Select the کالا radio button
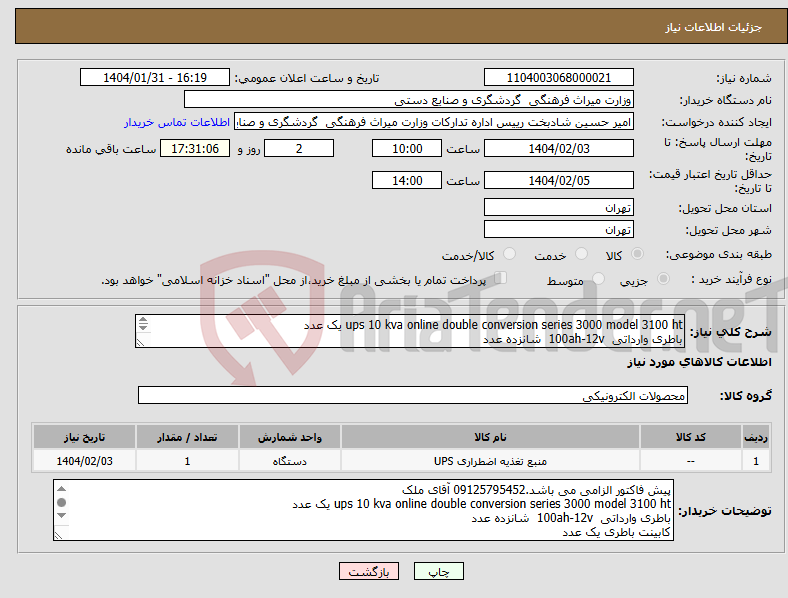 click(637, 254)
